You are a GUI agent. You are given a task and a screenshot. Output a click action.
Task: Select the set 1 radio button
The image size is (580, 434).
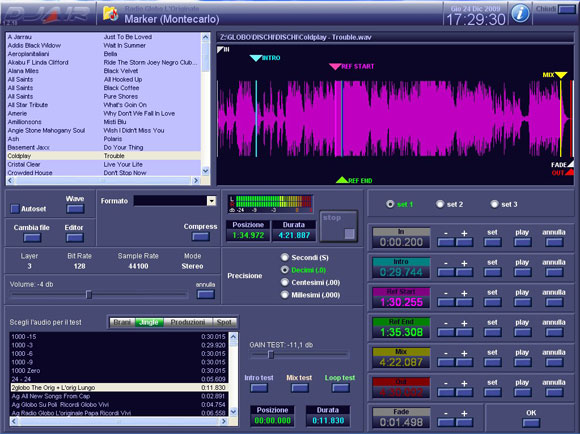click(390, 204)
